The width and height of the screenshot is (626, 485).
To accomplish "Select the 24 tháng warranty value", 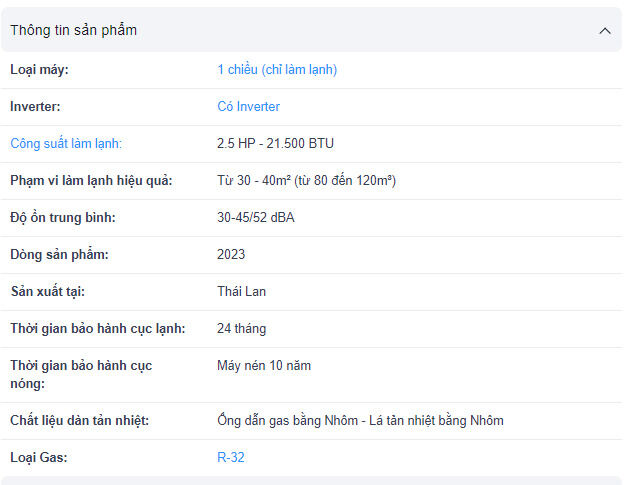I will coord(241,329).
